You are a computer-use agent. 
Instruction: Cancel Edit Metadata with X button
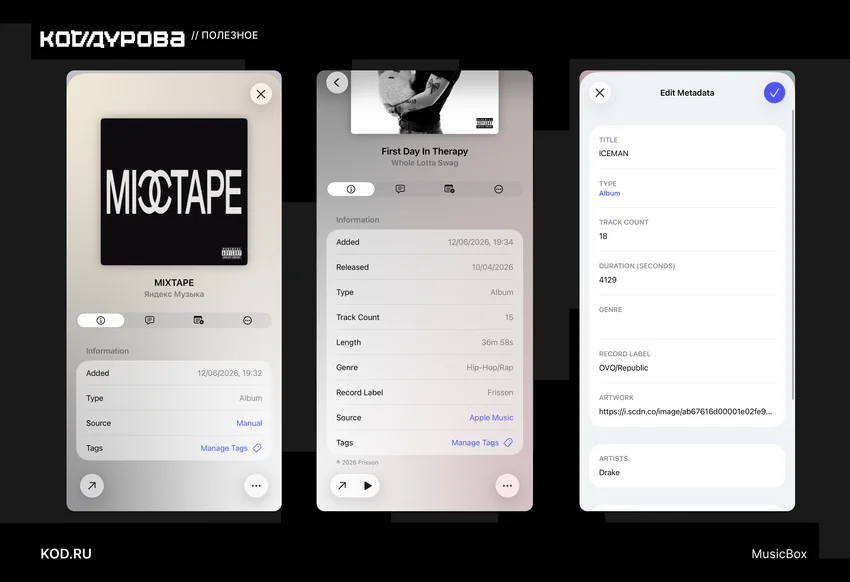point(600,93)
